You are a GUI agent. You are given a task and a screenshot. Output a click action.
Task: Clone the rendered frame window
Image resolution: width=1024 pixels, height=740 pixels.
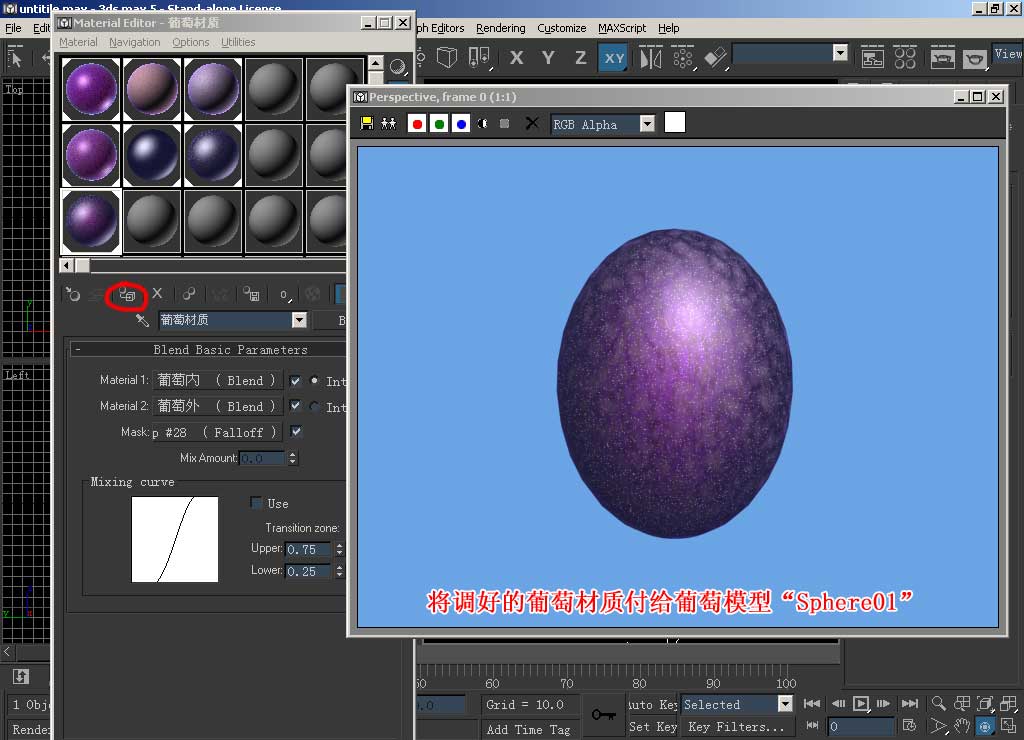point(389,124)
